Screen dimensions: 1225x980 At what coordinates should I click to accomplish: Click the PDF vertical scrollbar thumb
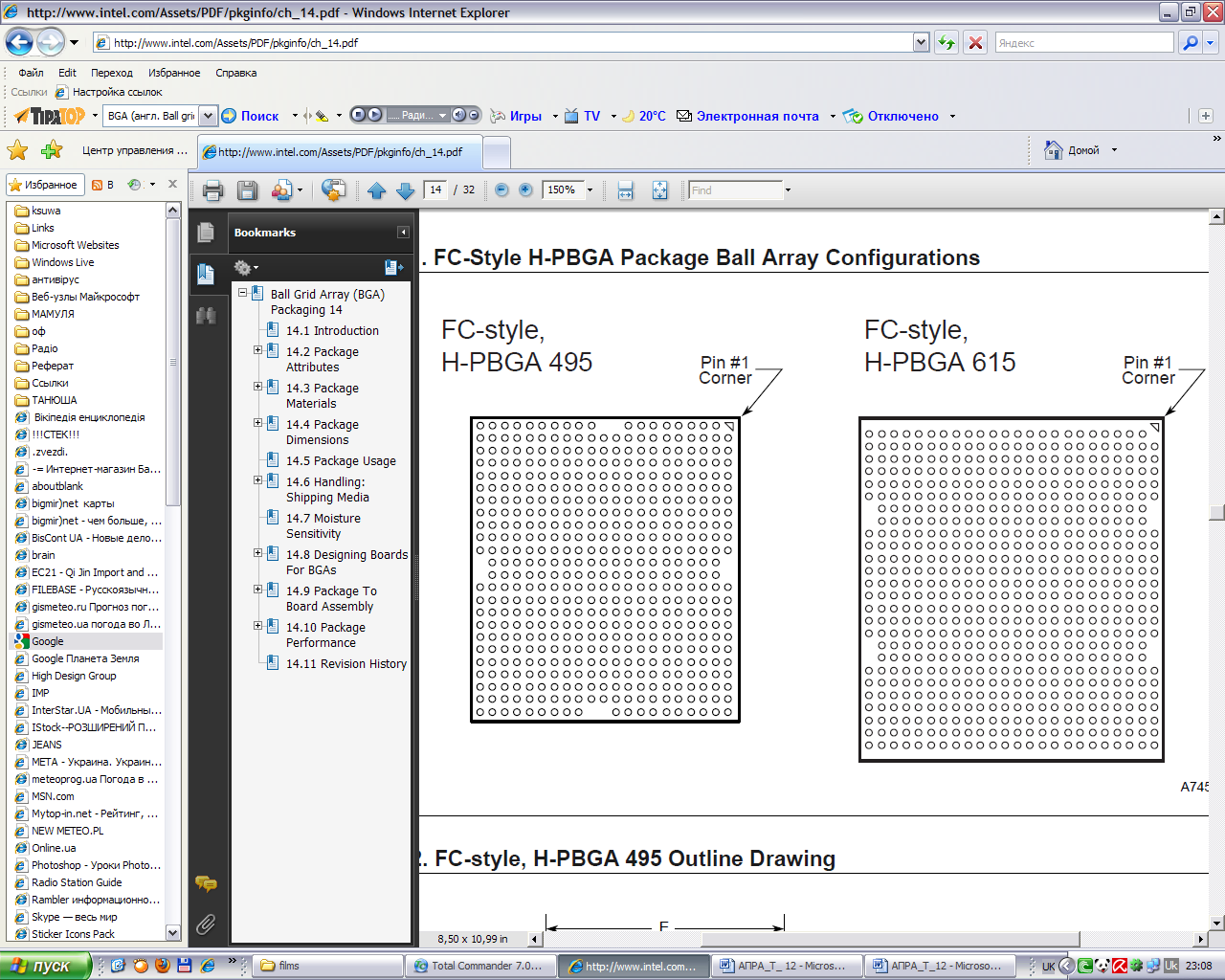(1216, 512)
